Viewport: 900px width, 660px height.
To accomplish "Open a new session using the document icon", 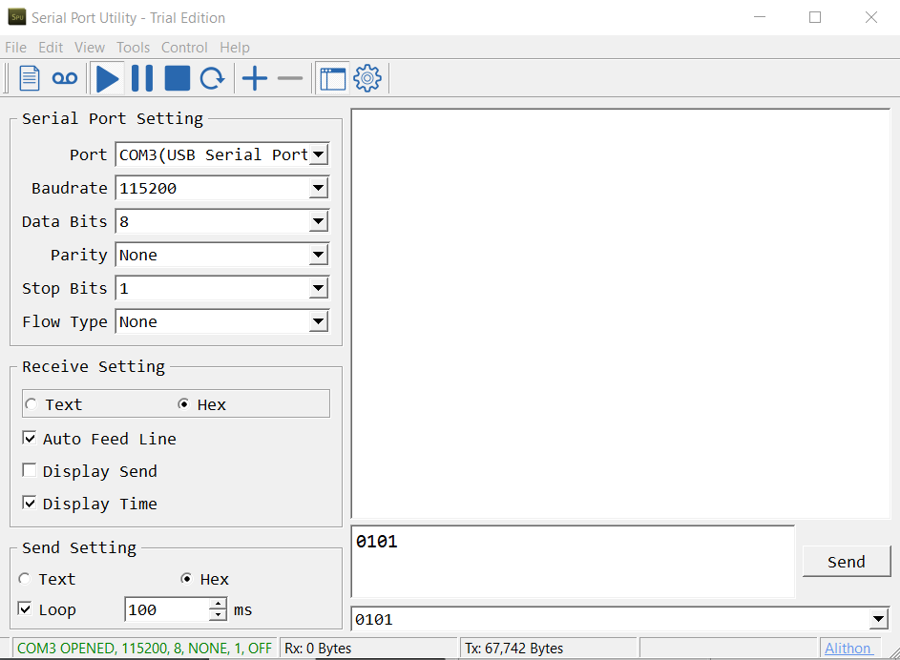I will [x=29, y=78].
